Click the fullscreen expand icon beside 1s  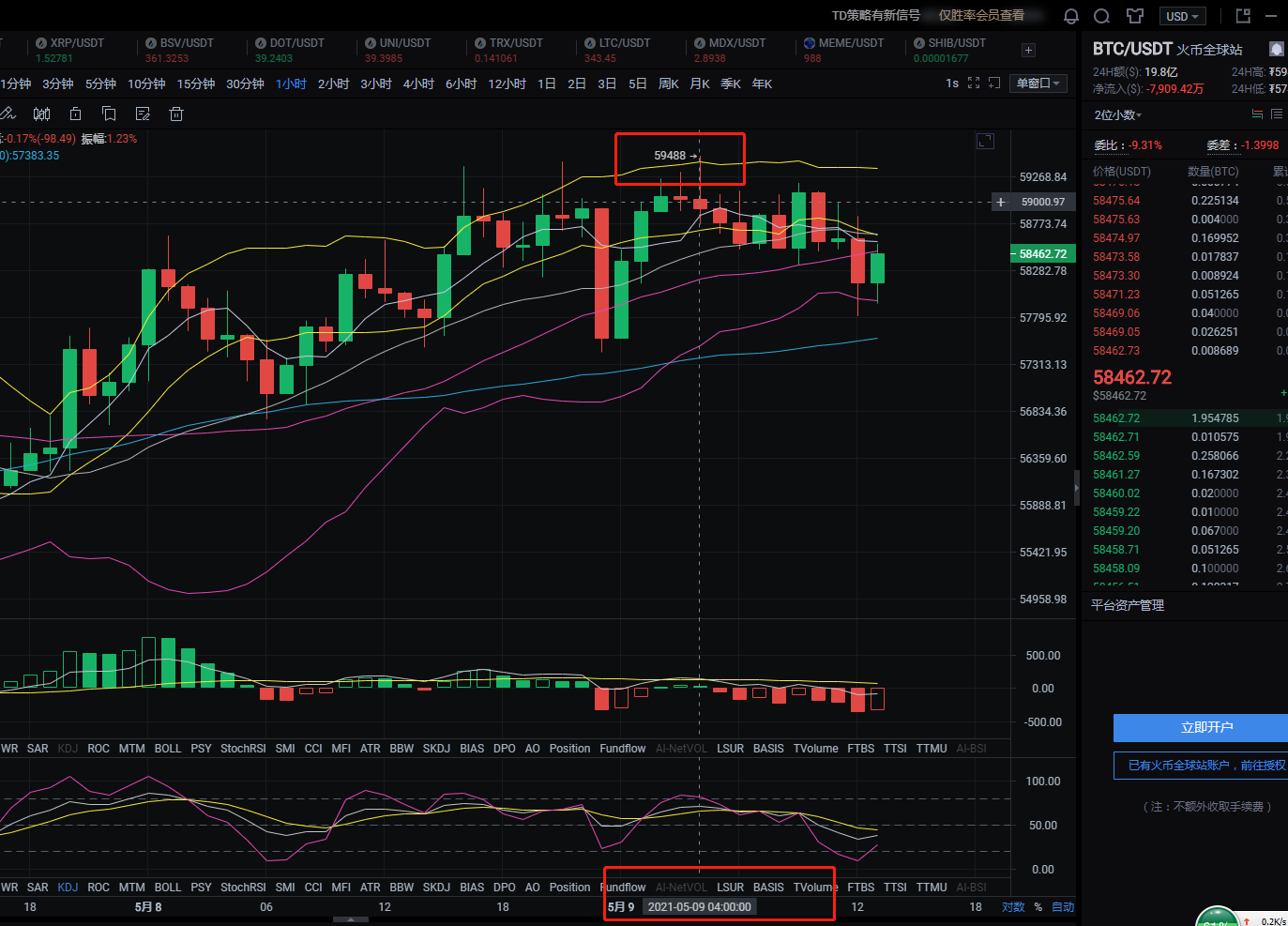click(974, 83)
